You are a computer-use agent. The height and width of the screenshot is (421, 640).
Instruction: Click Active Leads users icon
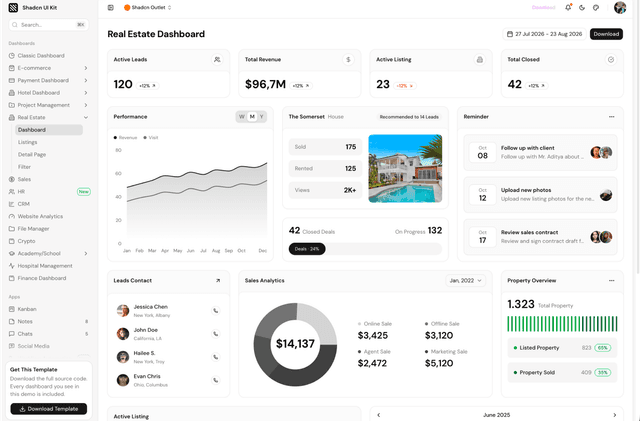(217, 60)
